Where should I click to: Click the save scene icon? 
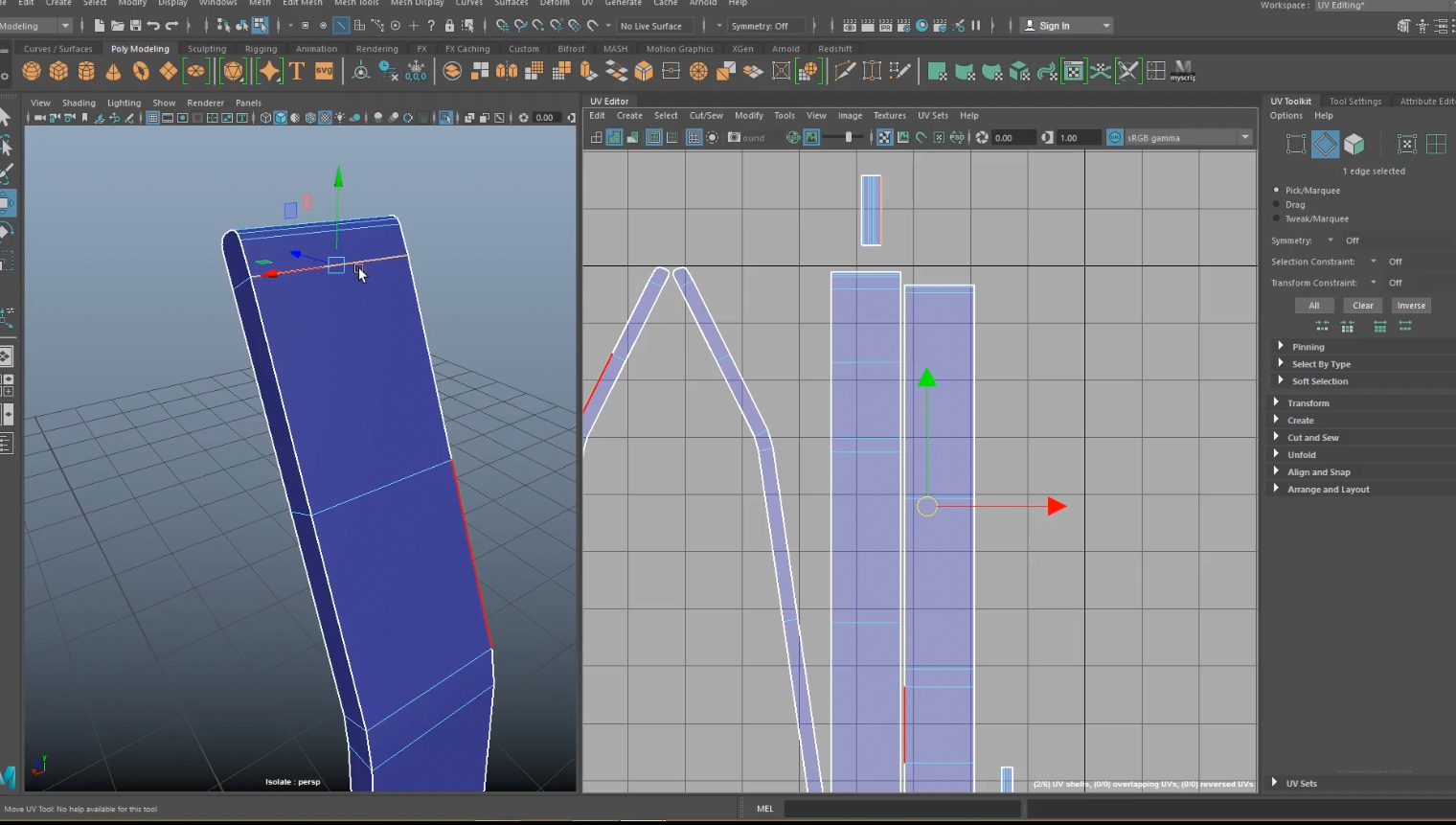pyautogui.click(x=135, y=26)
